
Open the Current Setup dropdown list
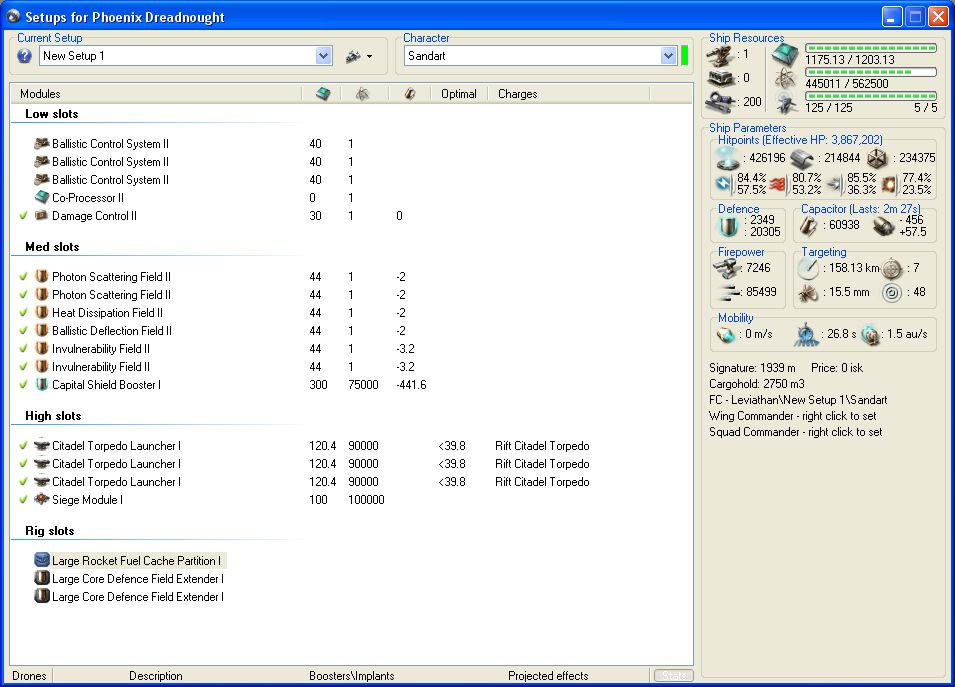click(x=323, y=56)
